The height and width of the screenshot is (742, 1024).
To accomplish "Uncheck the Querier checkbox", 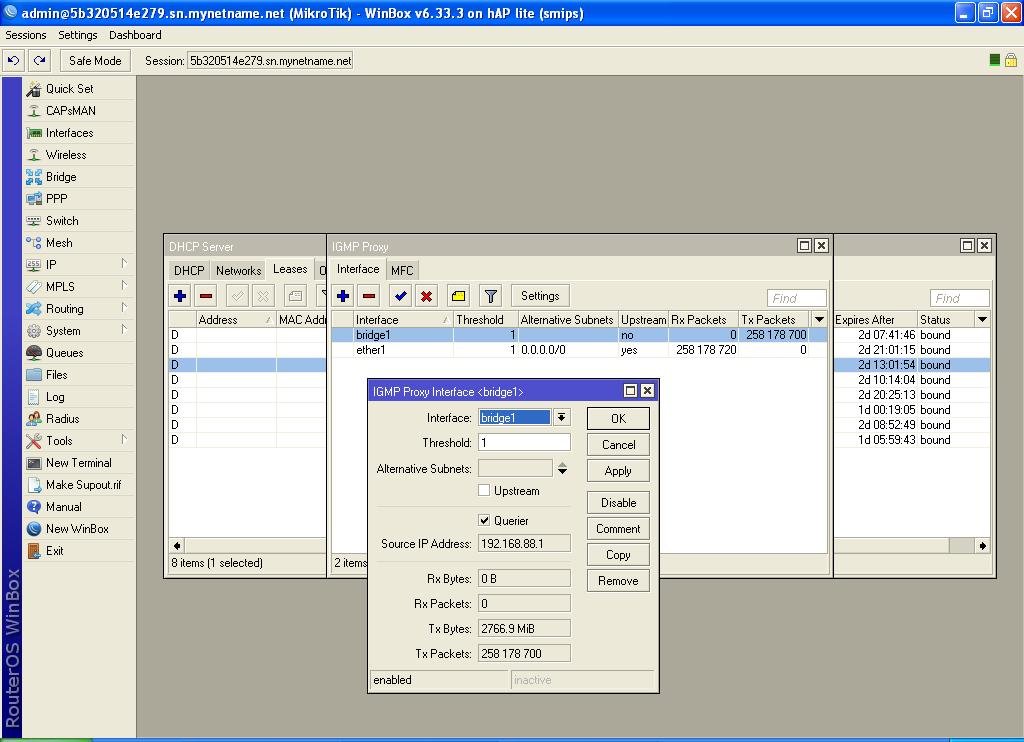I will click(x=484, y=520).
